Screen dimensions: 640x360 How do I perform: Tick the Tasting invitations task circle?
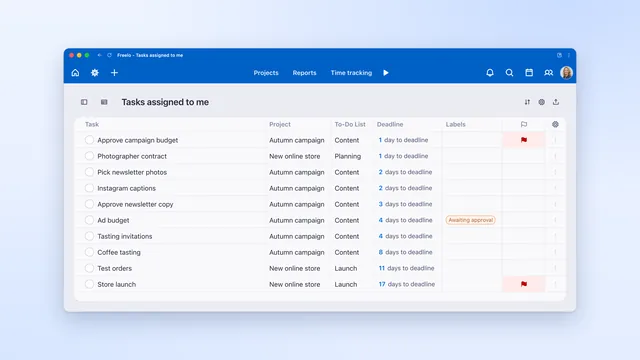coord(89,236)
